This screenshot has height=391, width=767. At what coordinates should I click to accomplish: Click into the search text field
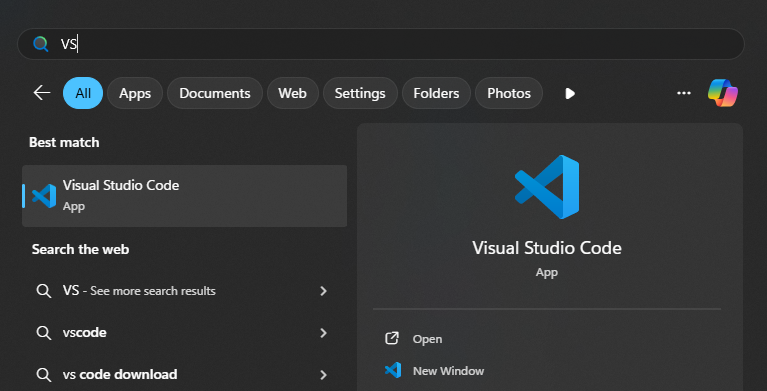click(381, 44)
